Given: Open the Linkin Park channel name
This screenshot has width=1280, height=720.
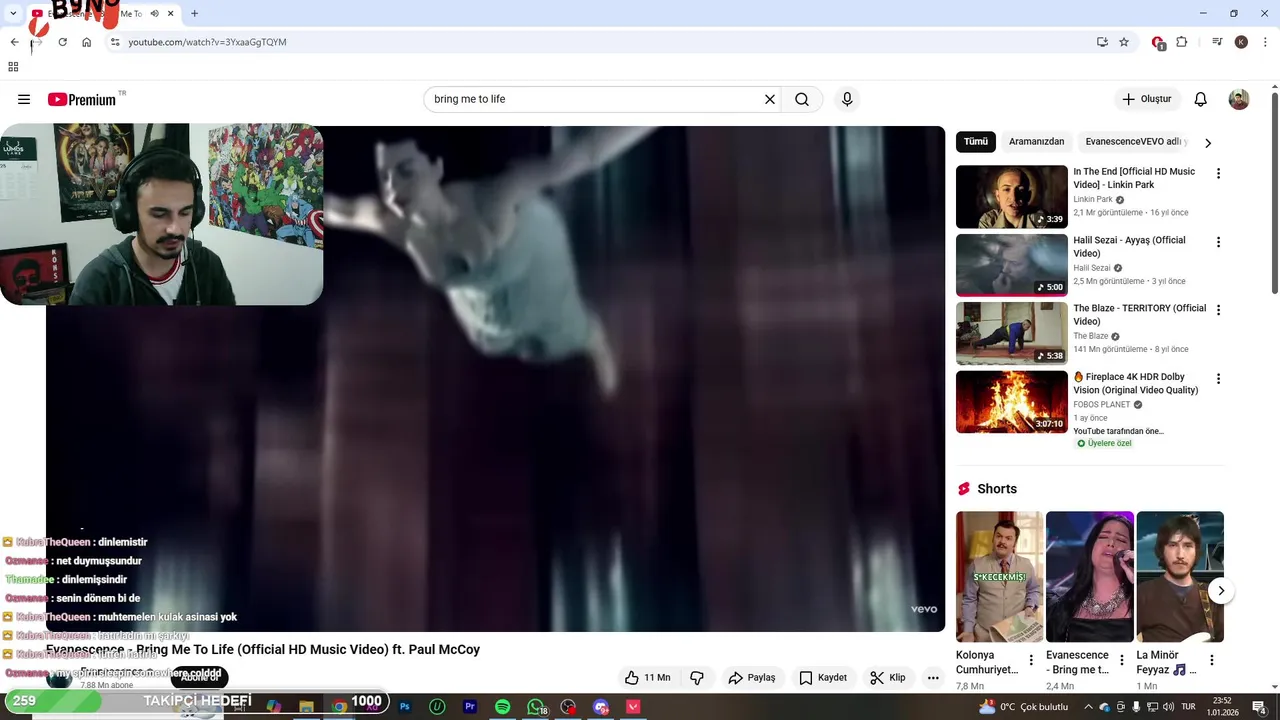Looking at the screenshot, I should [1093, 199].
